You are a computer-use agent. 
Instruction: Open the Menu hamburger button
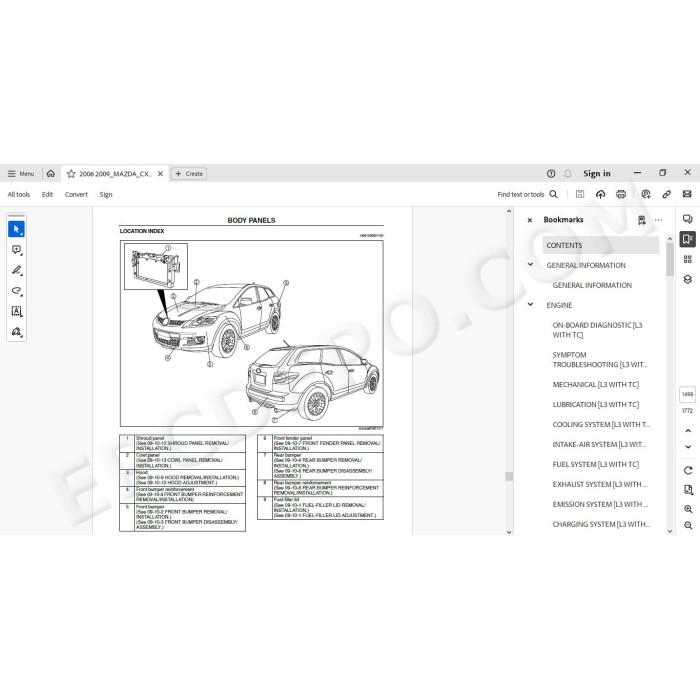(x=21, y=174)
